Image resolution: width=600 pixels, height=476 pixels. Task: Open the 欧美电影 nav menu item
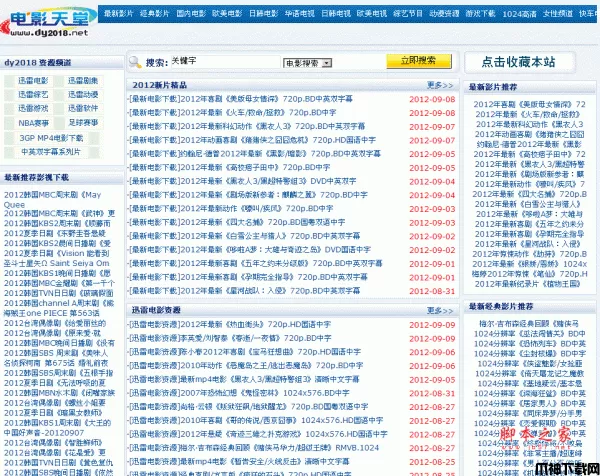[227, 13]
